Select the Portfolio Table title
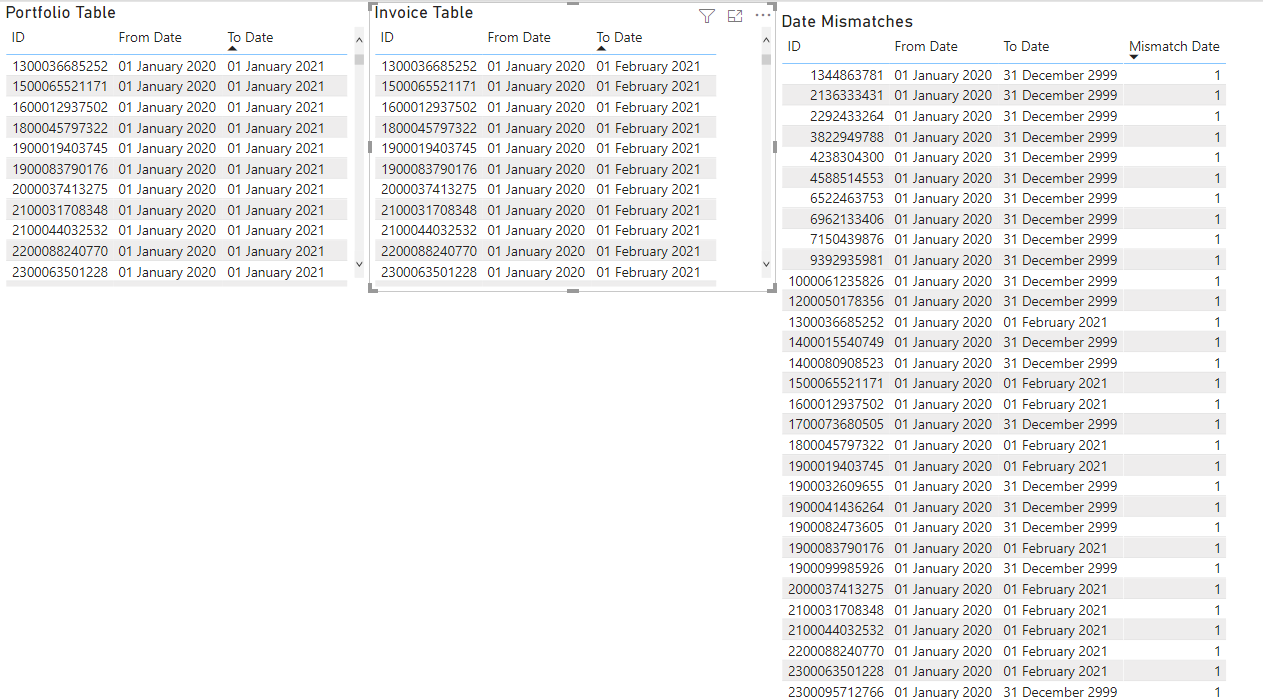 (x=61, y=13)
